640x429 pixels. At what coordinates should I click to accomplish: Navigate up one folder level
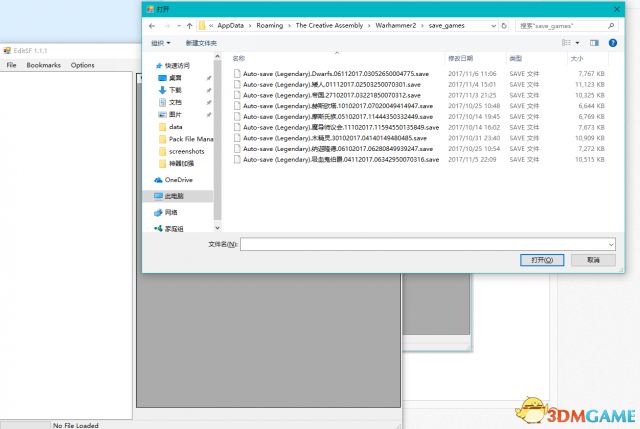189,26
